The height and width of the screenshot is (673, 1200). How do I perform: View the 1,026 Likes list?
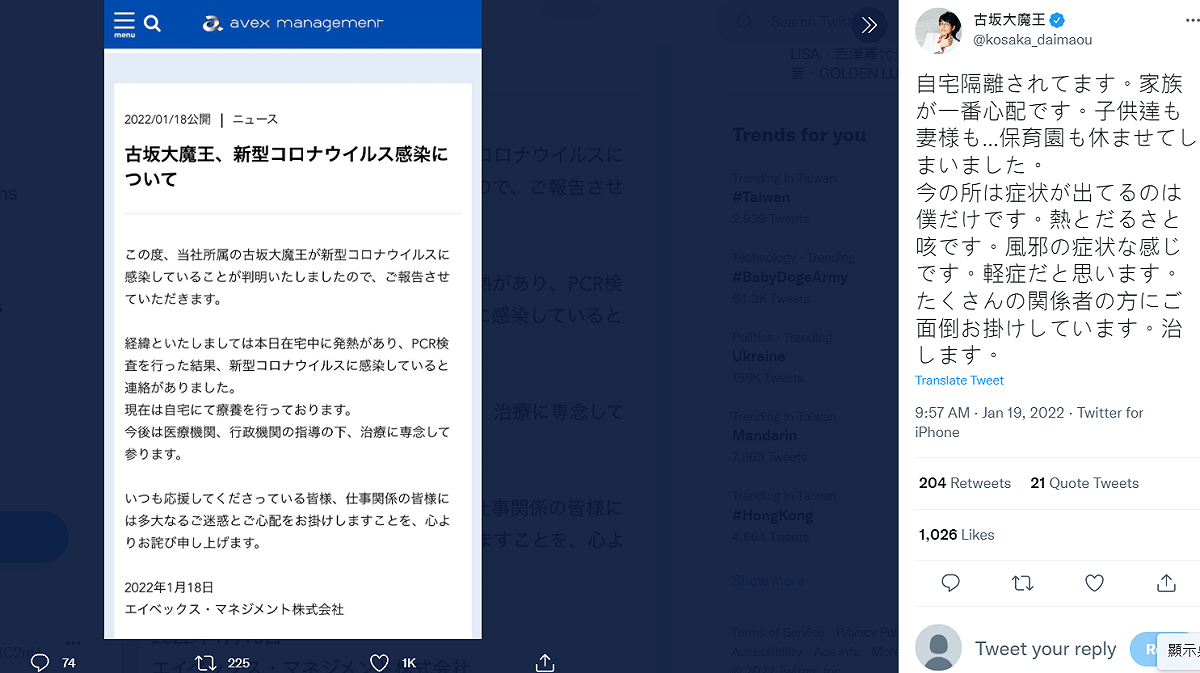957,535
